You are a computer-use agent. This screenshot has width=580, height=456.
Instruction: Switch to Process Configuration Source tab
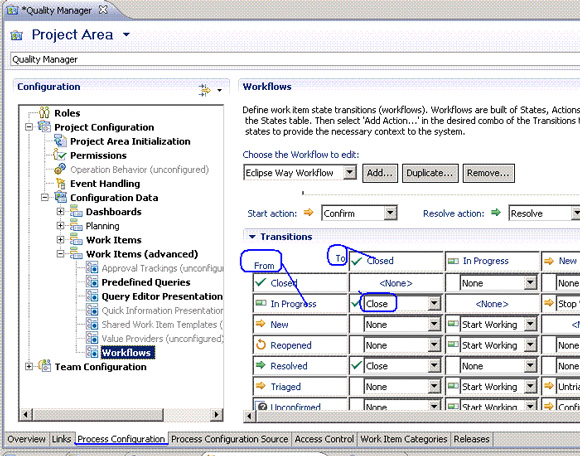click(229, 439)
